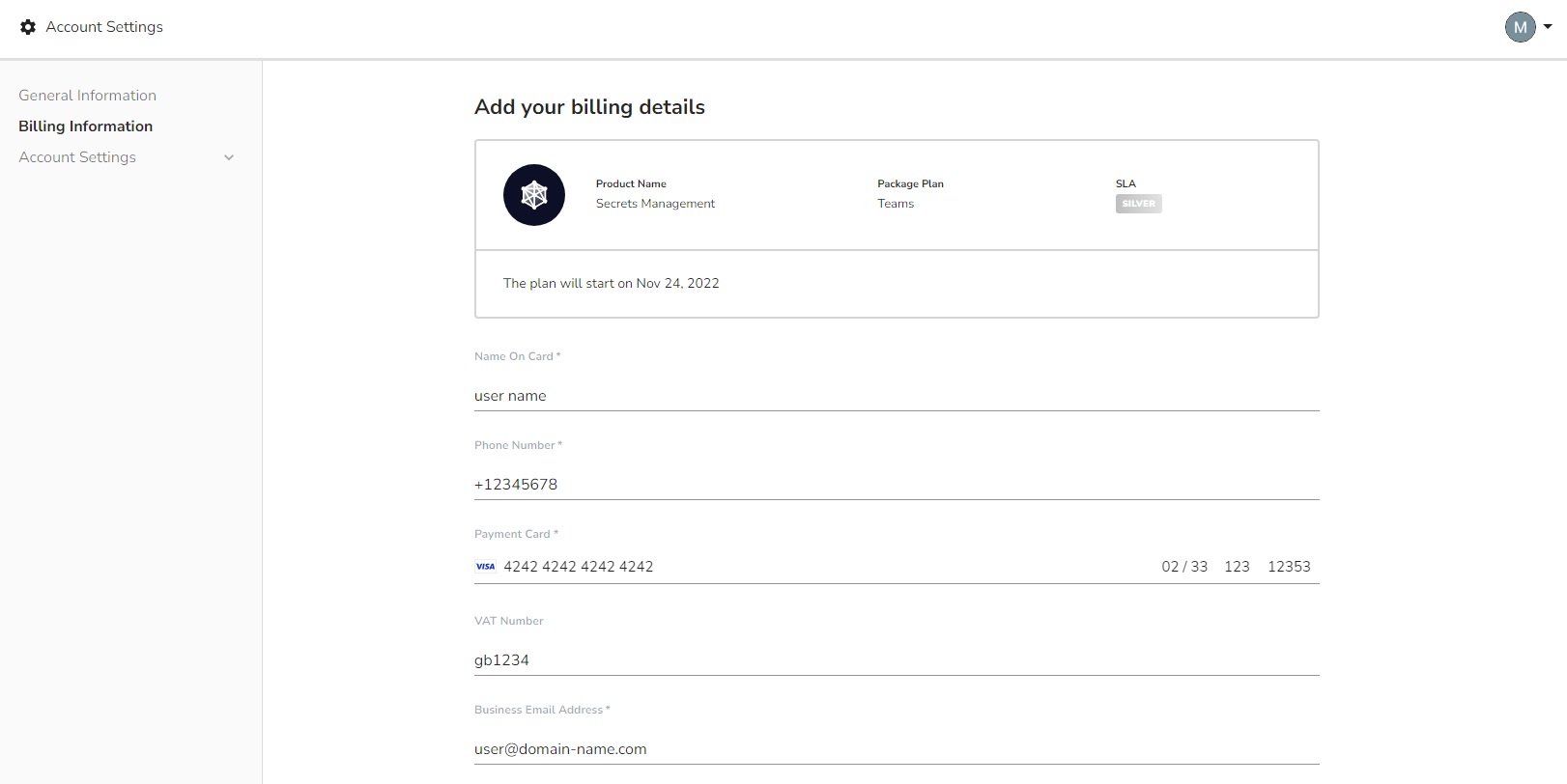Click the Account Settings page title
This screenshot has width=1567, height=784.
pyautogui.click(x=104, y=27)
